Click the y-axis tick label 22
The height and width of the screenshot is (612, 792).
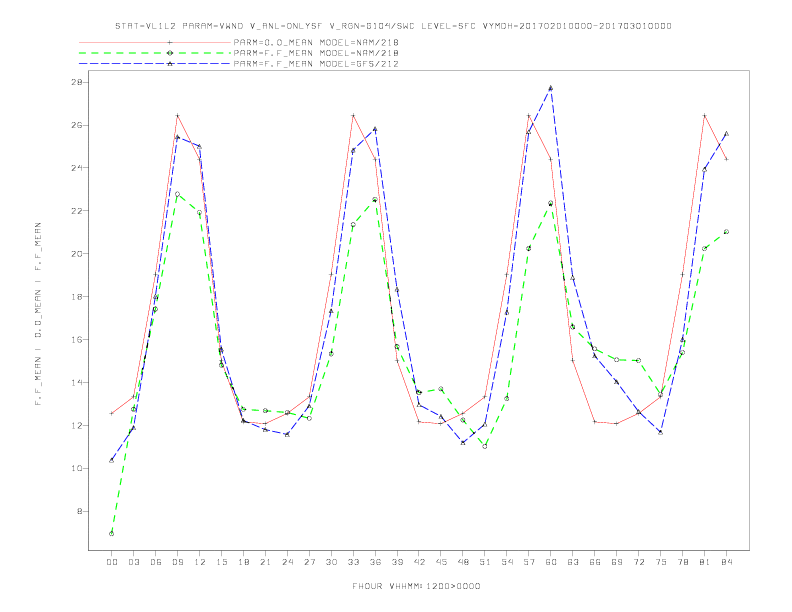point(77,211)
